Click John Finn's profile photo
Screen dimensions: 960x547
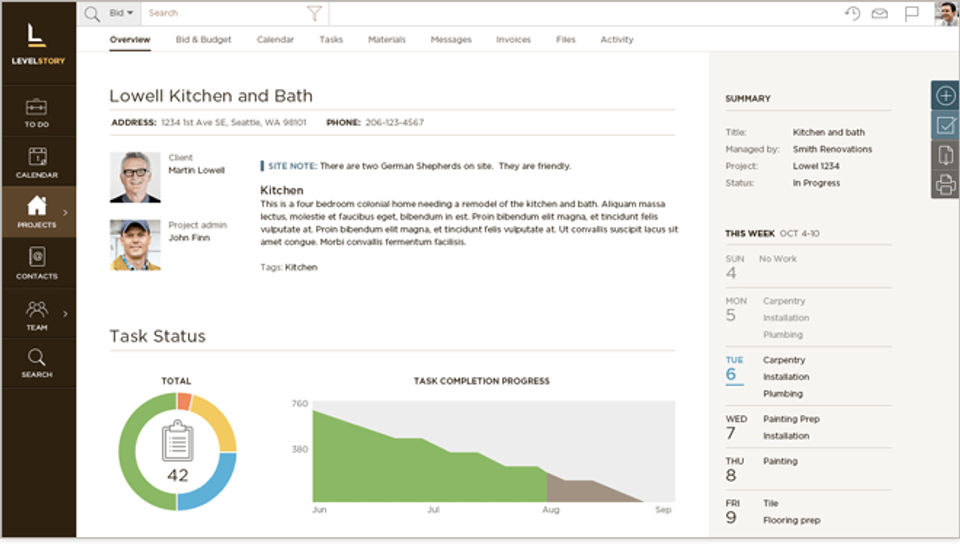135,245
